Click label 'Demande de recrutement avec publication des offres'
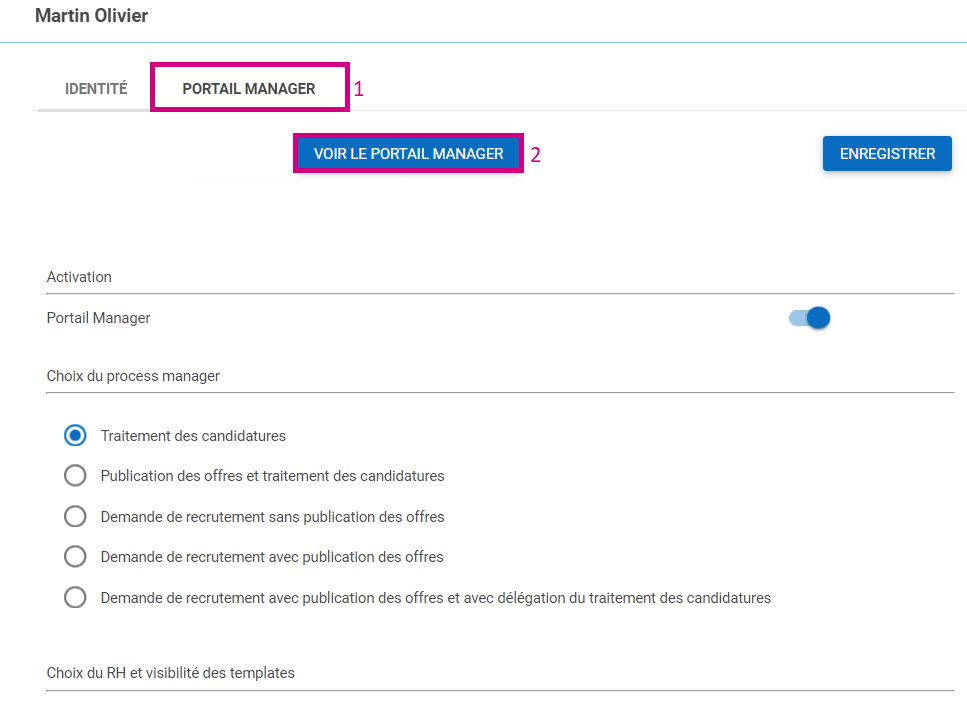The image size is (967, 720). tap(272, 557)
